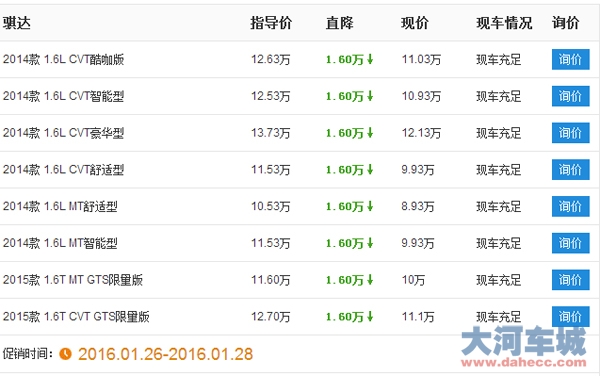600x376 pixels.
Task: Open the 2014款 1.6L MT舒适型 link
Action: point(60,206)
